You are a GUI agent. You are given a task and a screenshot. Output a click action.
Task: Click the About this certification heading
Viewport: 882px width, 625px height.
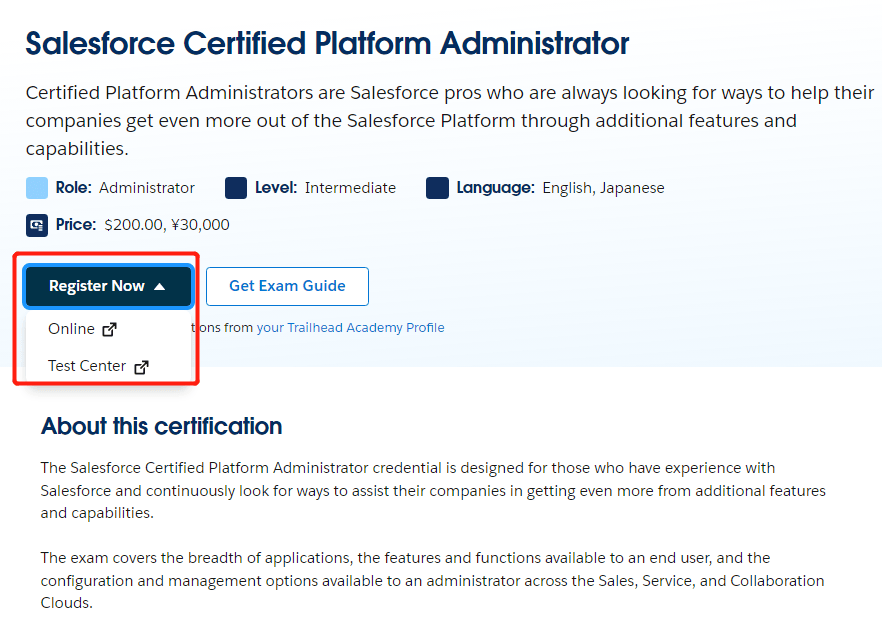pos(161,426)
